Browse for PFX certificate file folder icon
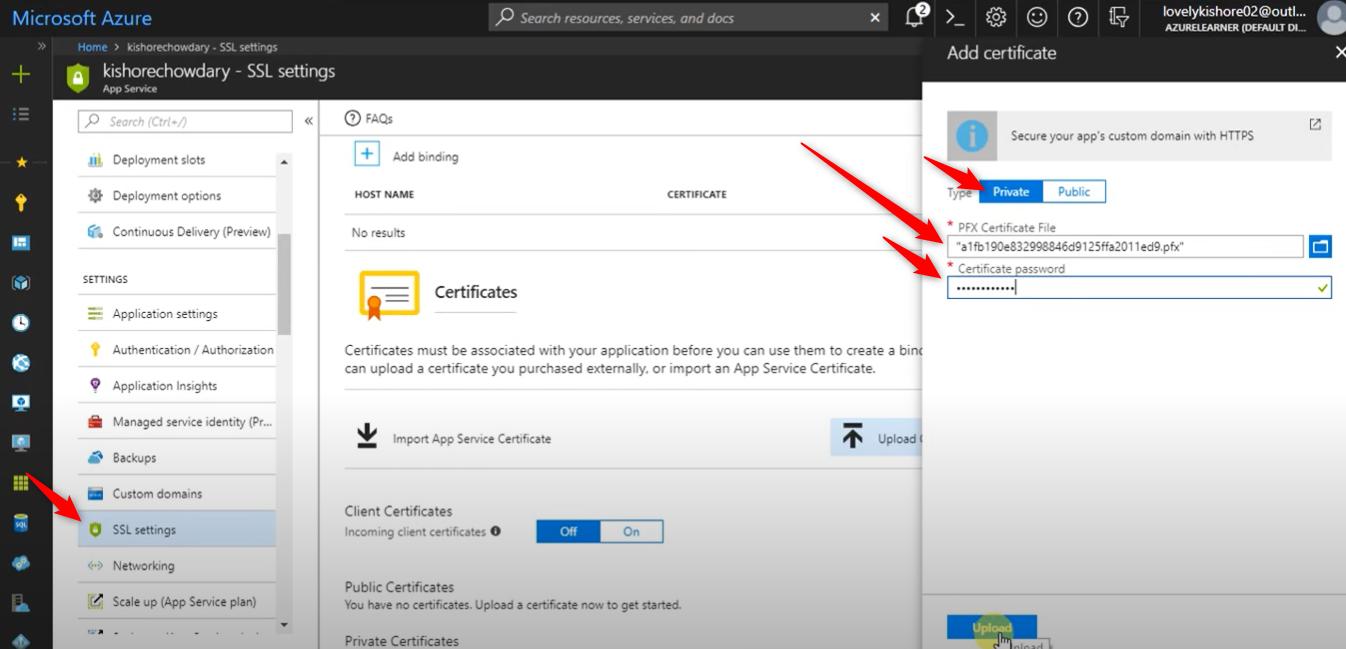Screen dimensions: 1346x649 click(x=1320, y=246)
